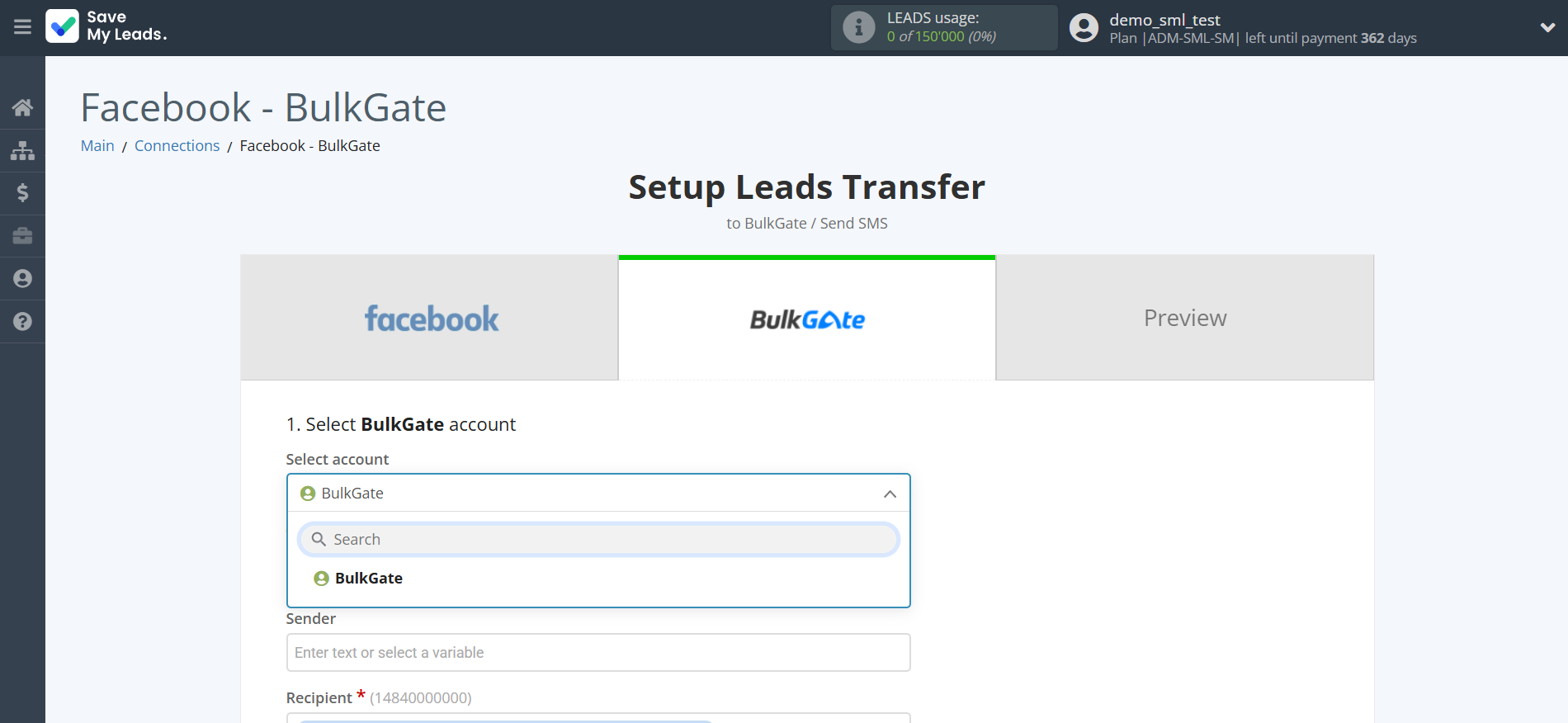Go to home via sidebar house icon

(x=22, y=107)
